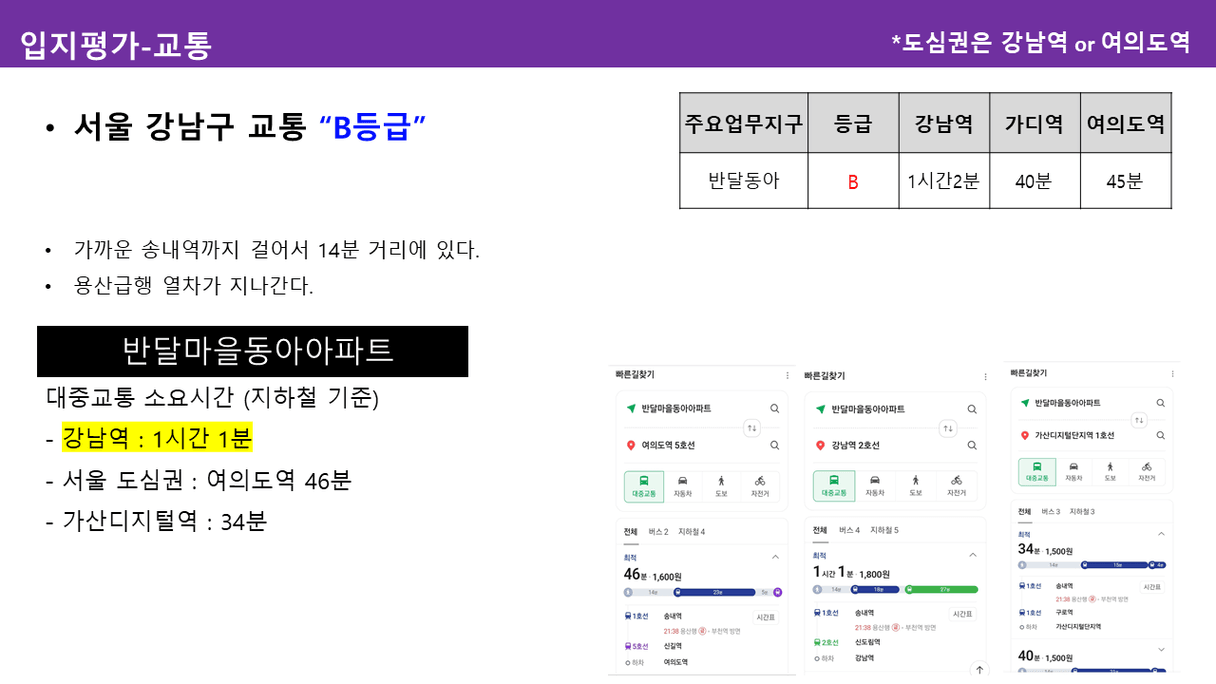The height and width of the screenshot is (684, 1216).
Task: Select 자동차 mode in the 여의도역 panel
Action: tap(683, 486)
